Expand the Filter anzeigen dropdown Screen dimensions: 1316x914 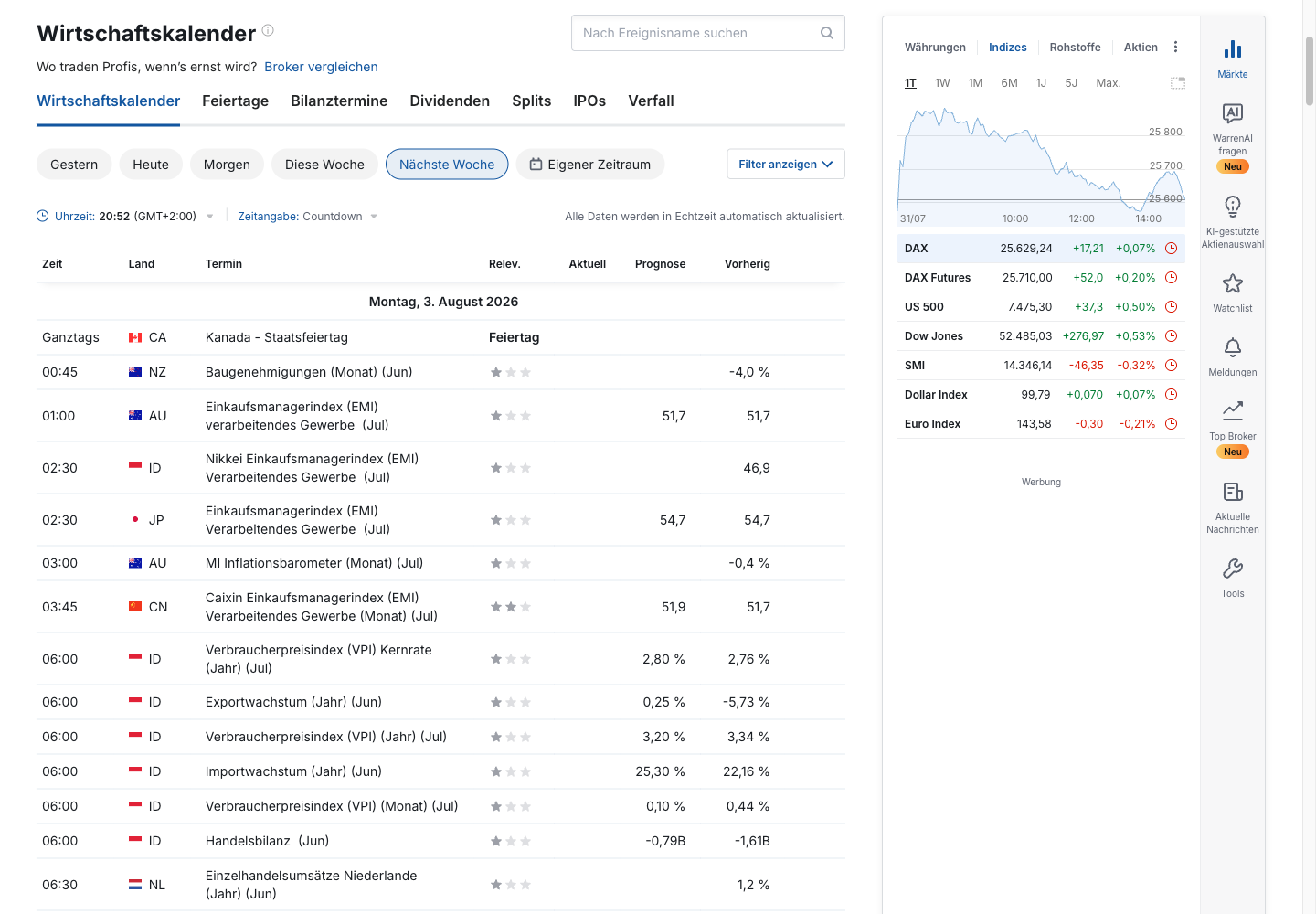[786, 165]
